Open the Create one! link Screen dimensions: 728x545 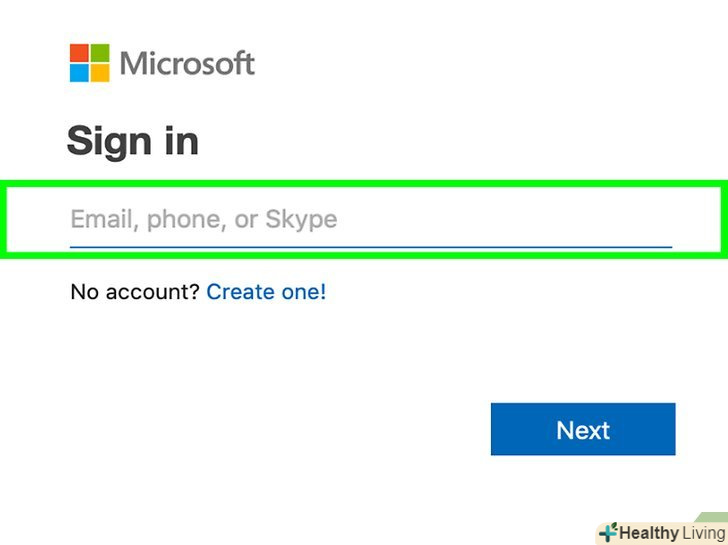point(266,292)
